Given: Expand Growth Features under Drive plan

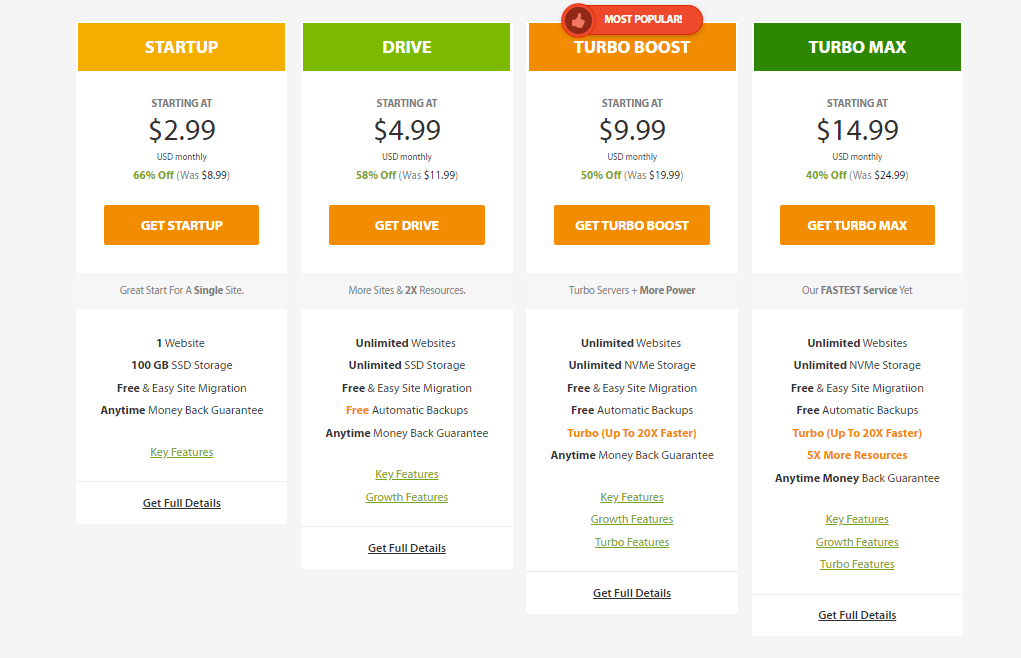Looking at the screenshot, I should point(407,497).
